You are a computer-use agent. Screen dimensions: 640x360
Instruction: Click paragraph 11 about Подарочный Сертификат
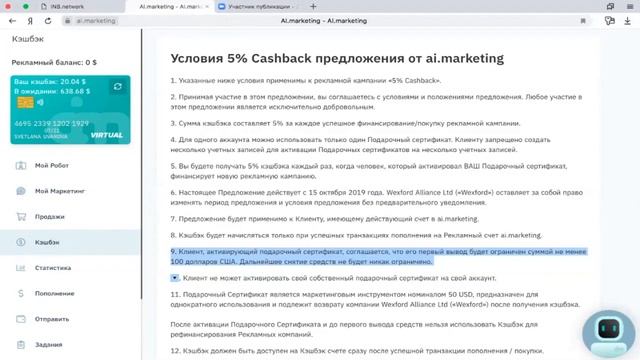(375, 299)
